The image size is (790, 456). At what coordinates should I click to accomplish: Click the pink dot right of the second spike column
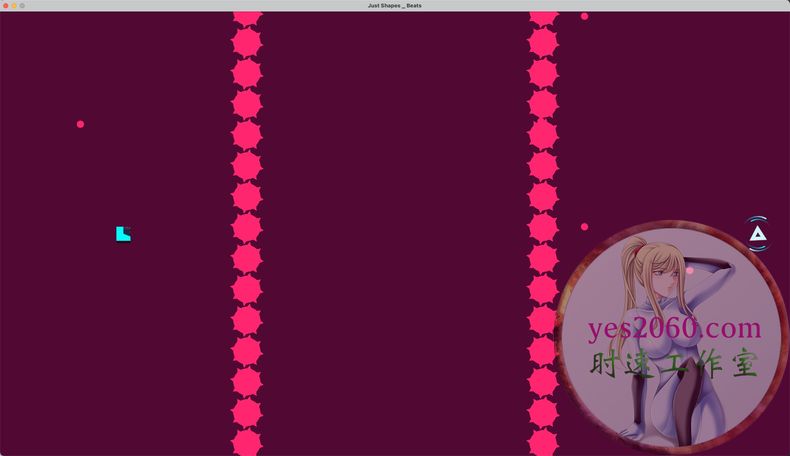[584, 227]
